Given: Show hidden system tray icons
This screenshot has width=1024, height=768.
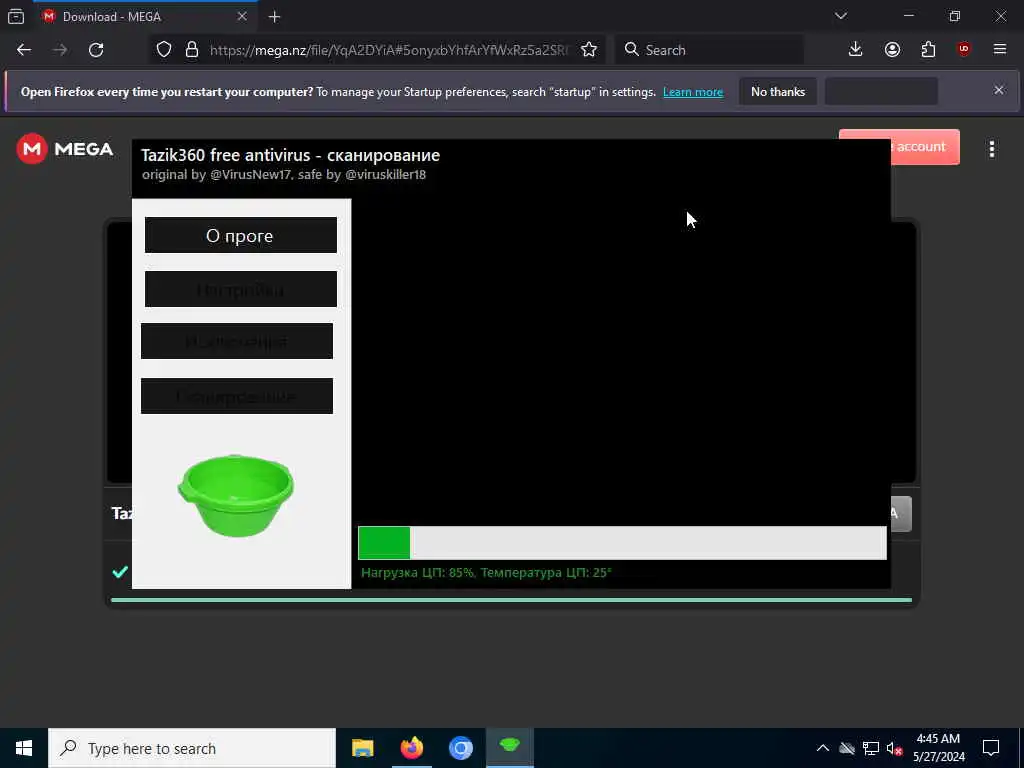Looking at the screenshot, I should [823, 748].
